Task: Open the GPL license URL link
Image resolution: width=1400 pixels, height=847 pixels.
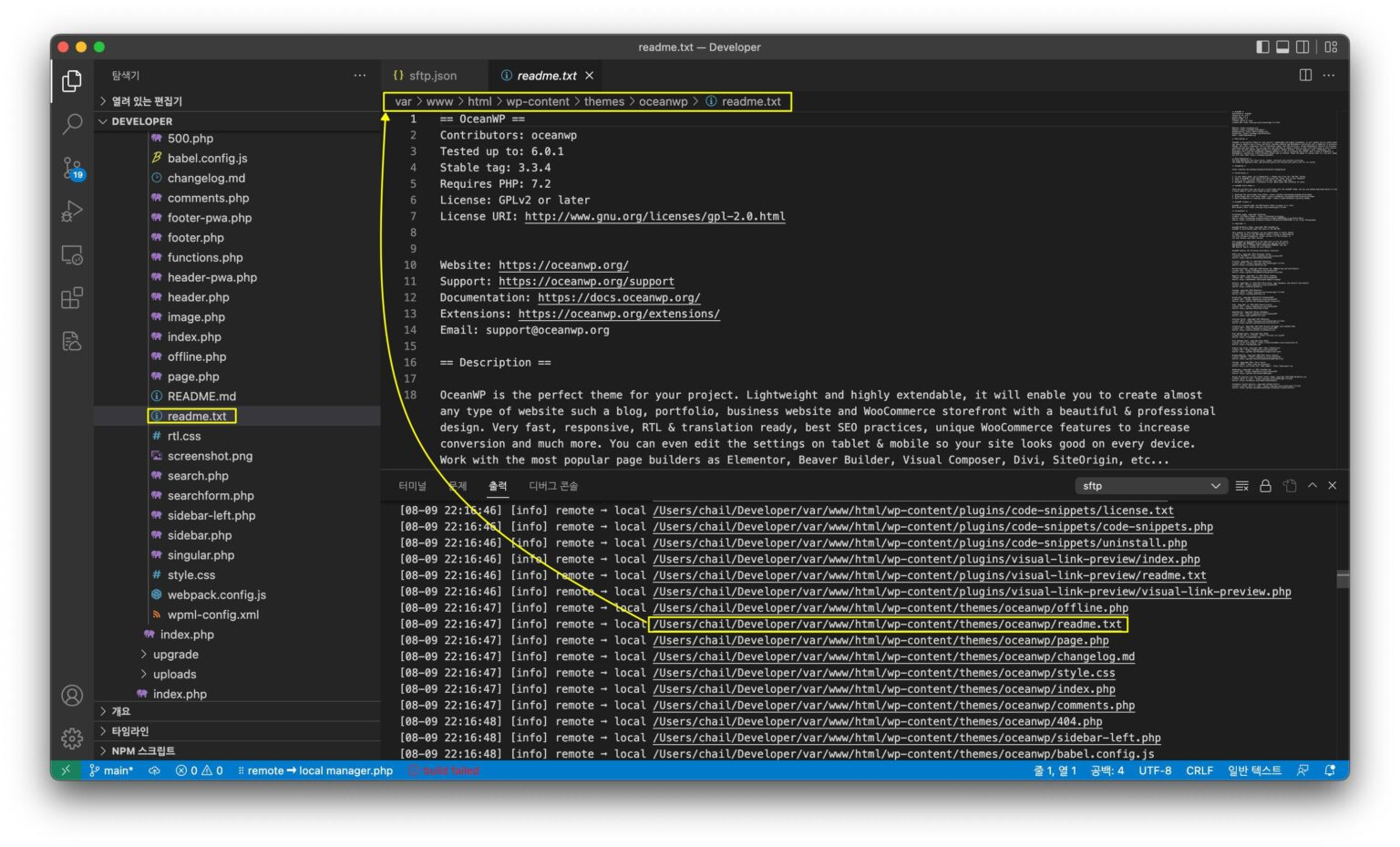Action: (x=653, y=216)
